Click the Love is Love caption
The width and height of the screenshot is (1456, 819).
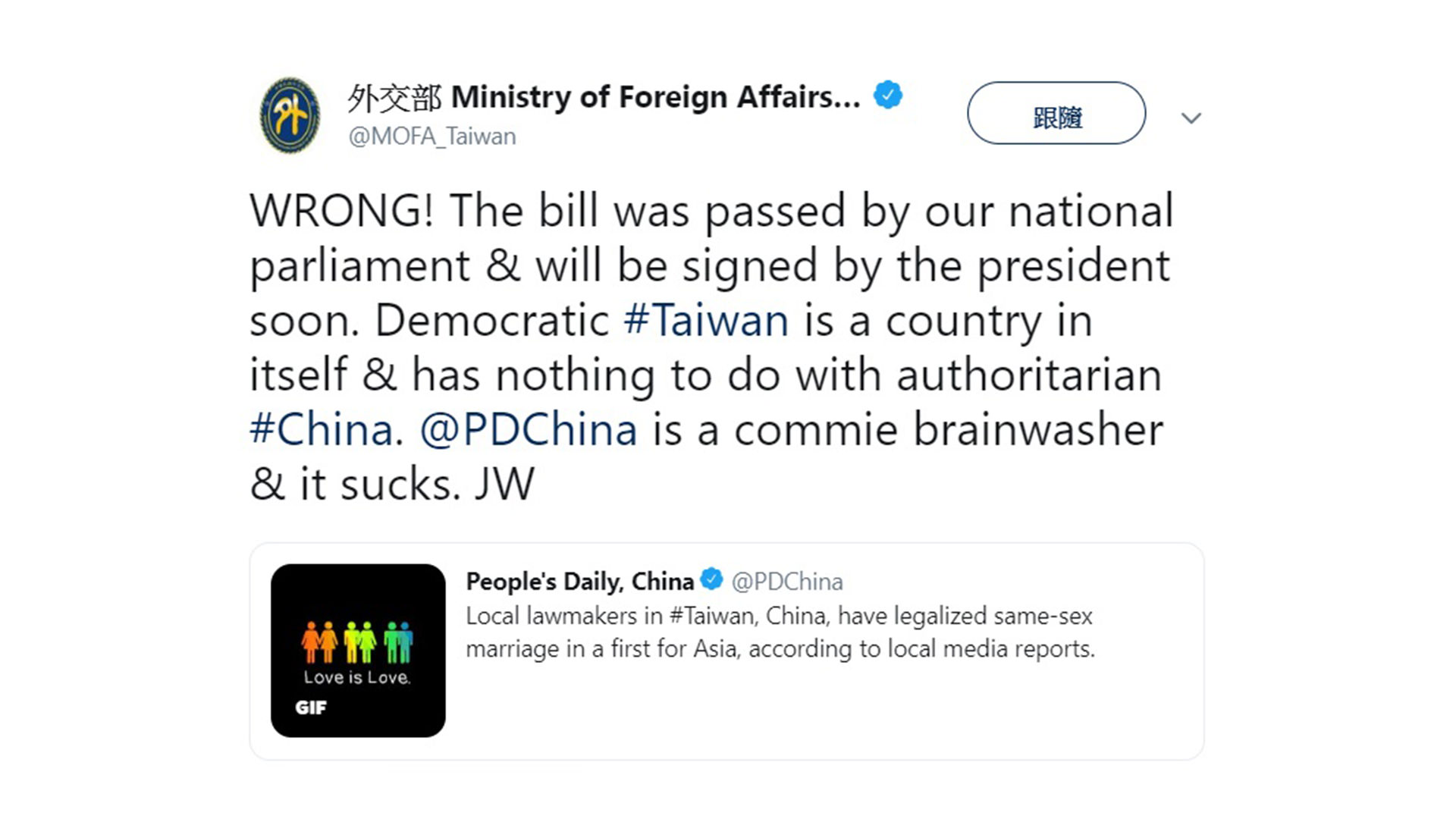click(x=357, y=677)
